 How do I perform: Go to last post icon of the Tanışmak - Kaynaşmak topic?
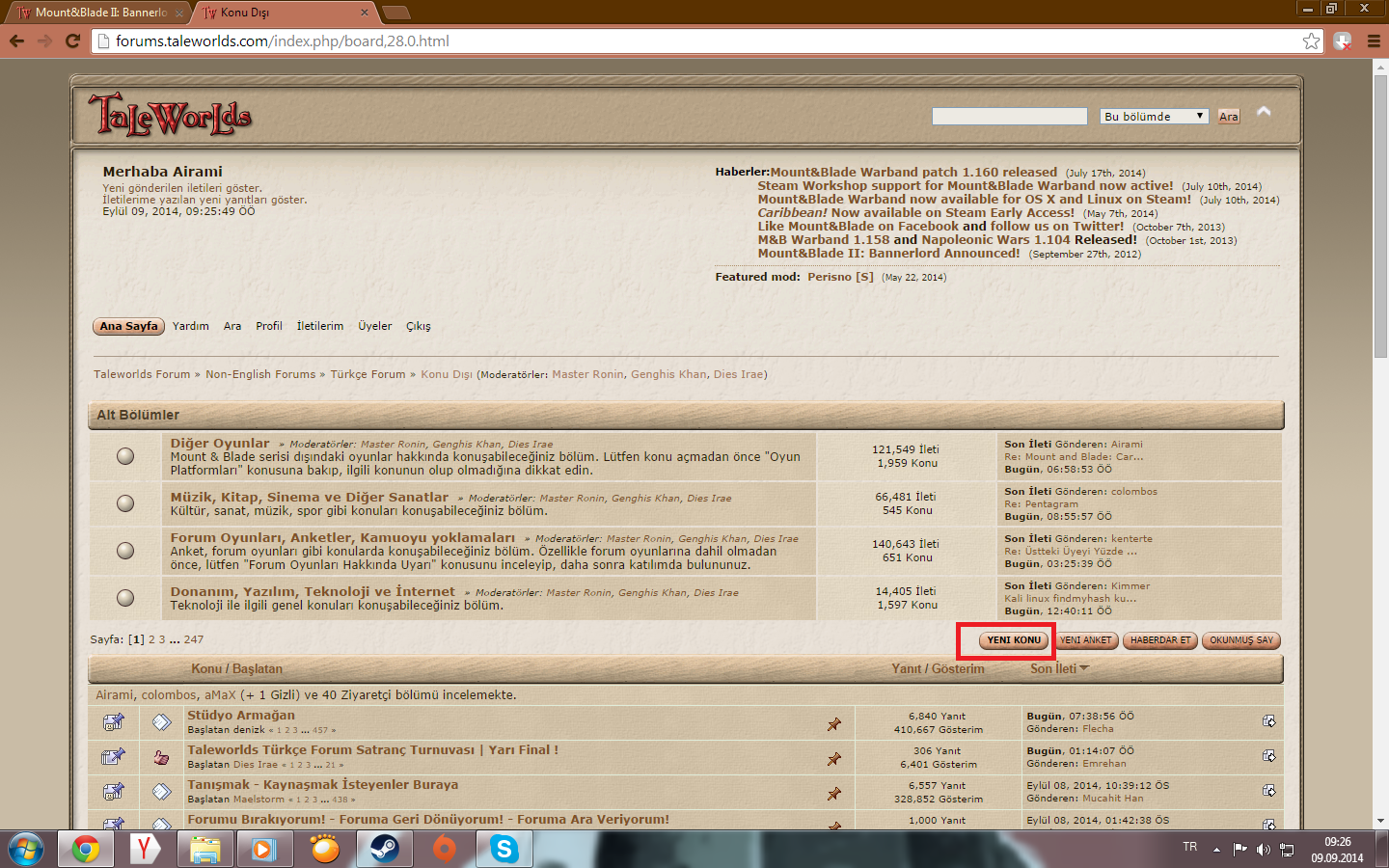point(1268,791)
